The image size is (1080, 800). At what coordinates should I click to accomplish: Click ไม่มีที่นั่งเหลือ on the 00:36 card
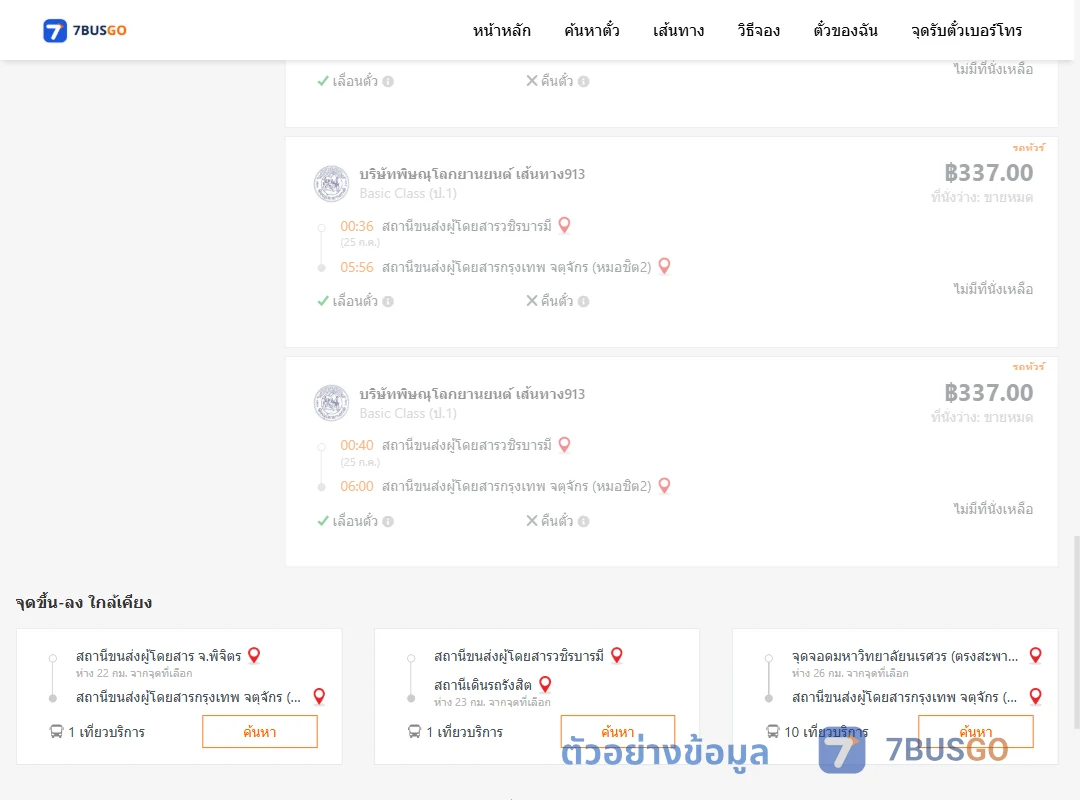tap(993, 289)
